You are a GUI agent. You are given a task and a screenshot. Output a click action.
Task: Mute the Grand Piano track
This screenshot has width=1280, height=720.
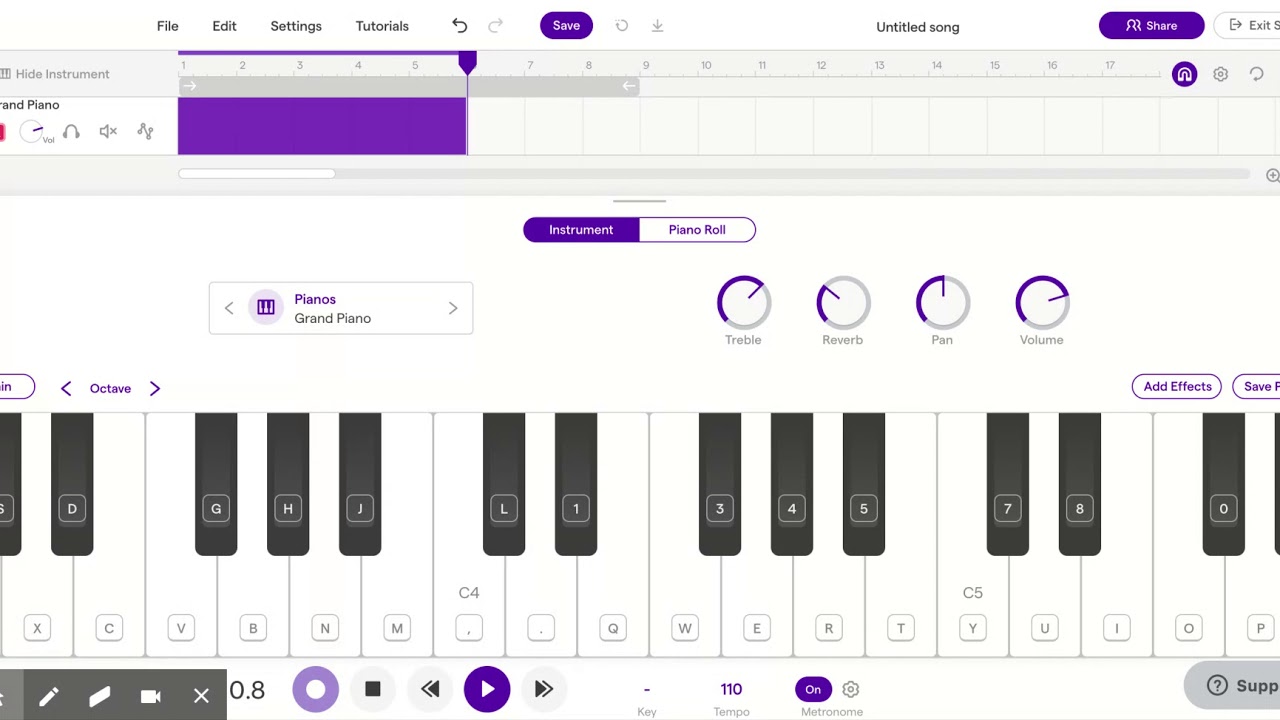[x=108, y=131]
